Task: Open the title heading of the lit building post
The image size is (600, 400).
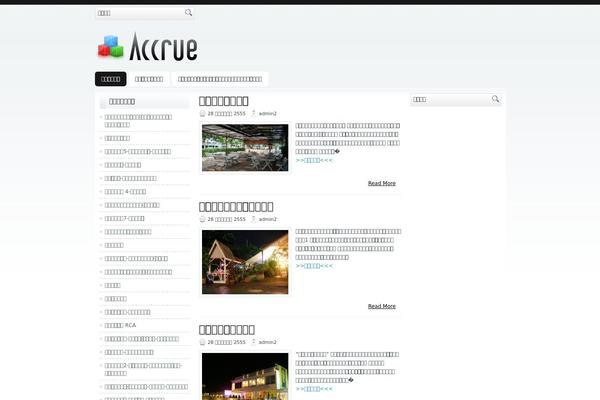Action: coord(227,330)
